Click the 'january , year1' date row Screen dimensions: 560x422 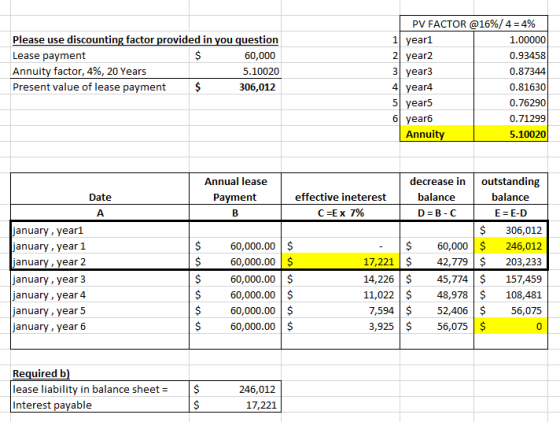tap(100, 230)
